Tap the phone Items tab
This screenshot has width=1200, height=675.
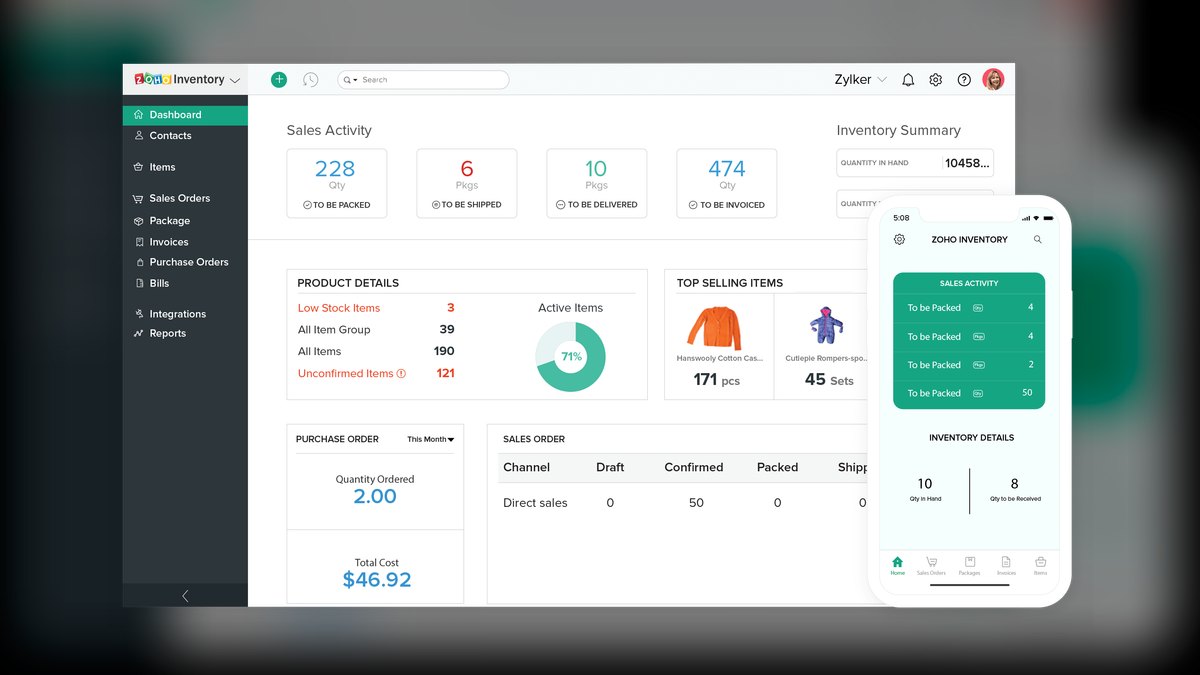[1040, 565]
